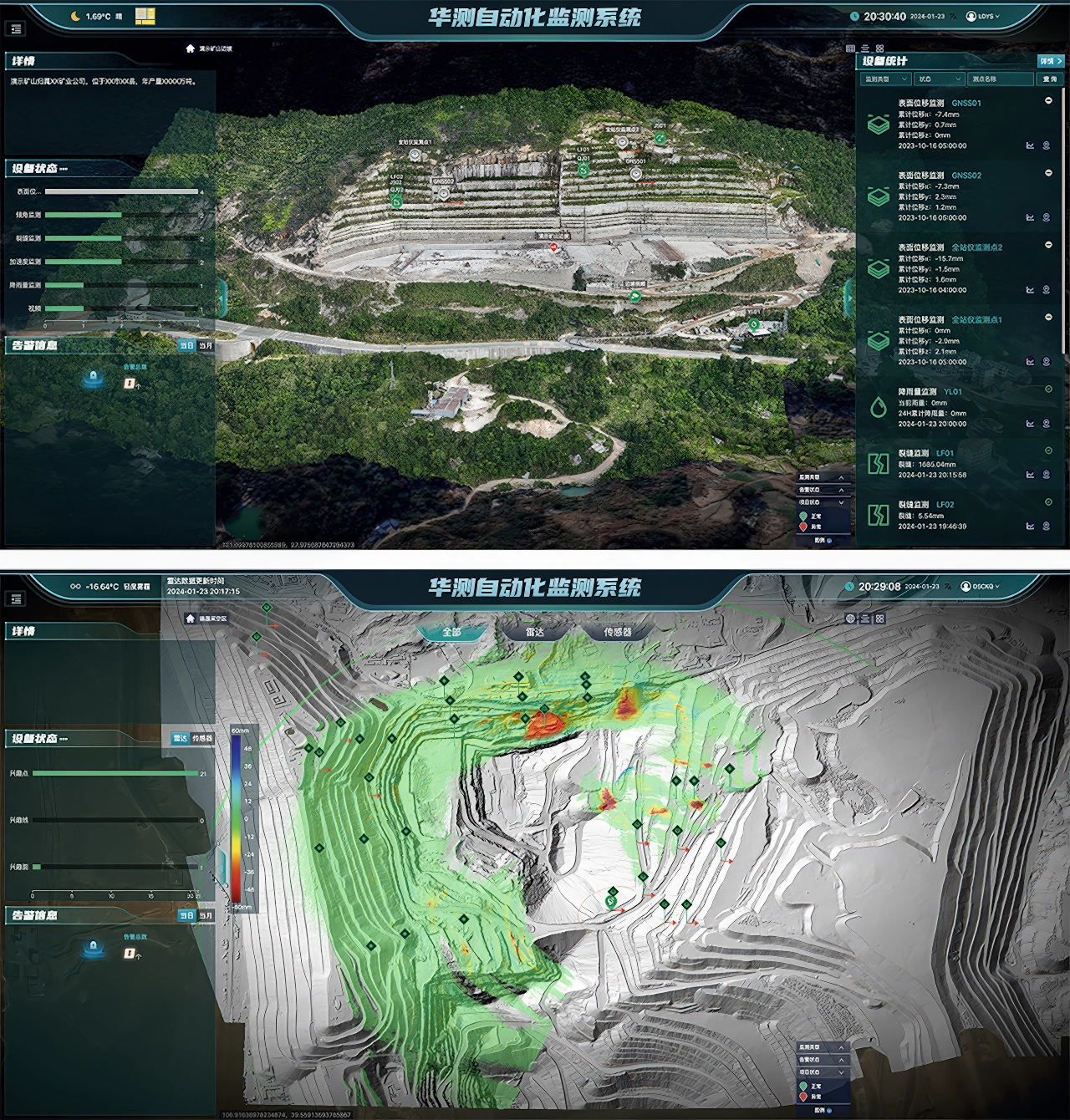Open the 监测类型 dropdown in device statistics
The image size is (1070, 1120).
[885, 79]
